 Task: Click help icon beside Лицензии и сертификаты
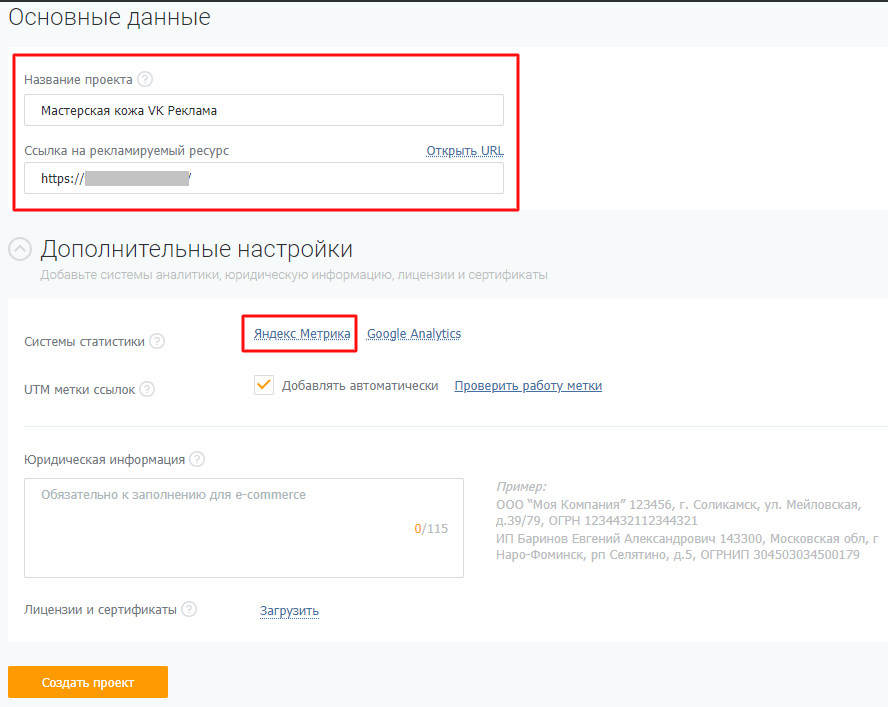[189, 609]
